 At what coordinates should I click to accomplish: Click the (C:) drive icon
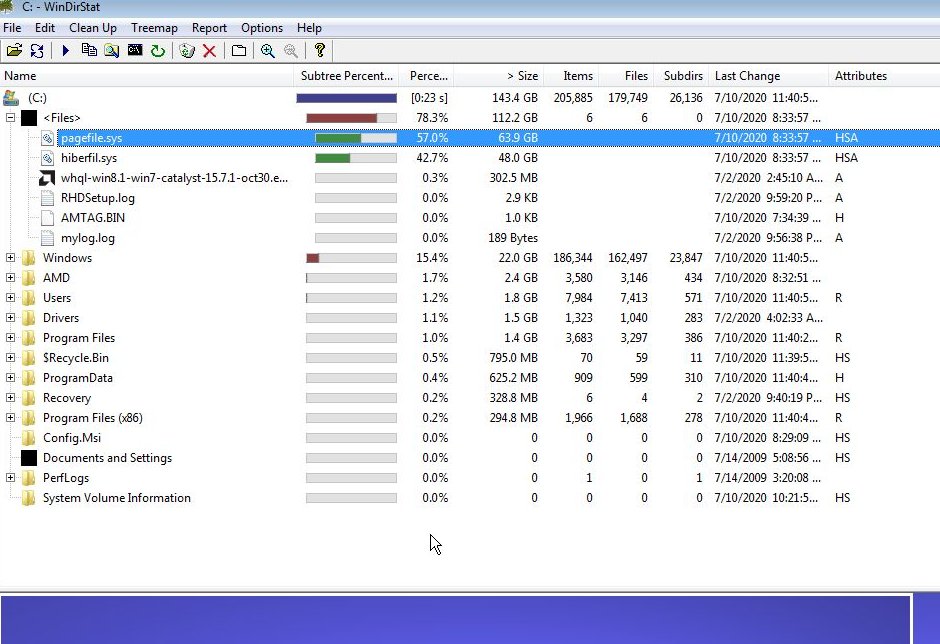click(11, 98)
